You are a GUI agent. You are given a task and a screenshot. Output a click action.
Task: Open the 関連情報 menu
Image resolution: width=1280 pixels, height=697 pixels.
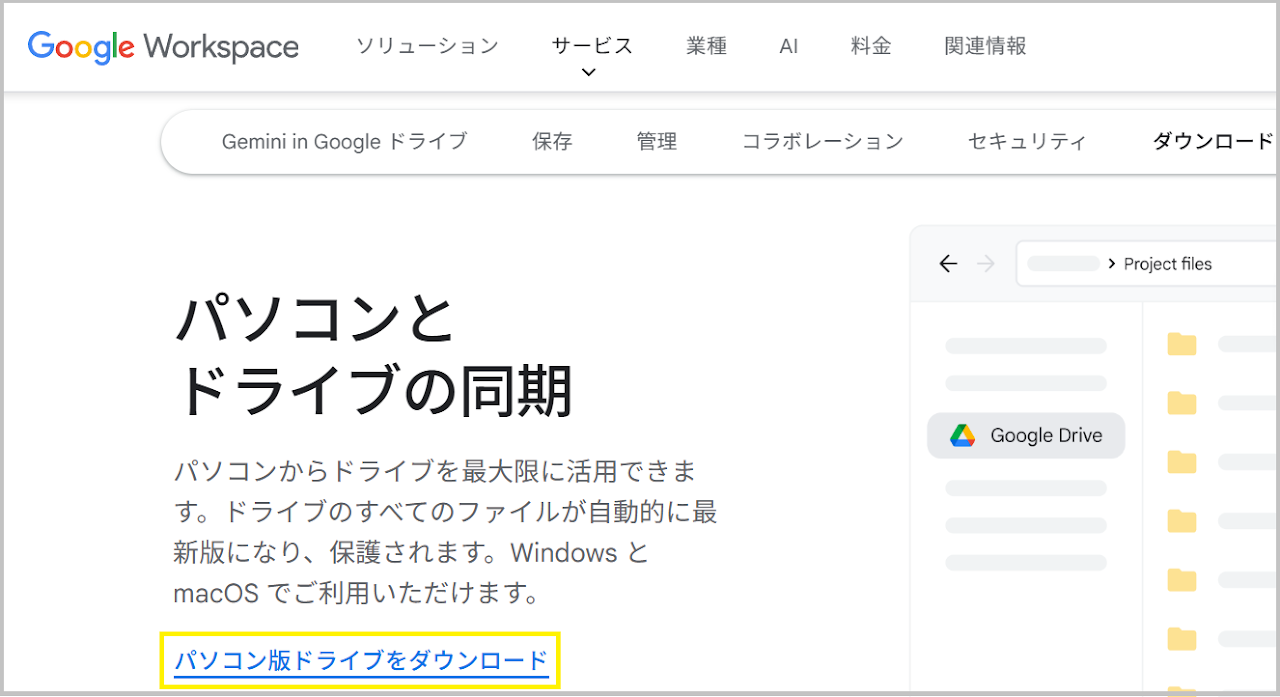pos(985,46)
